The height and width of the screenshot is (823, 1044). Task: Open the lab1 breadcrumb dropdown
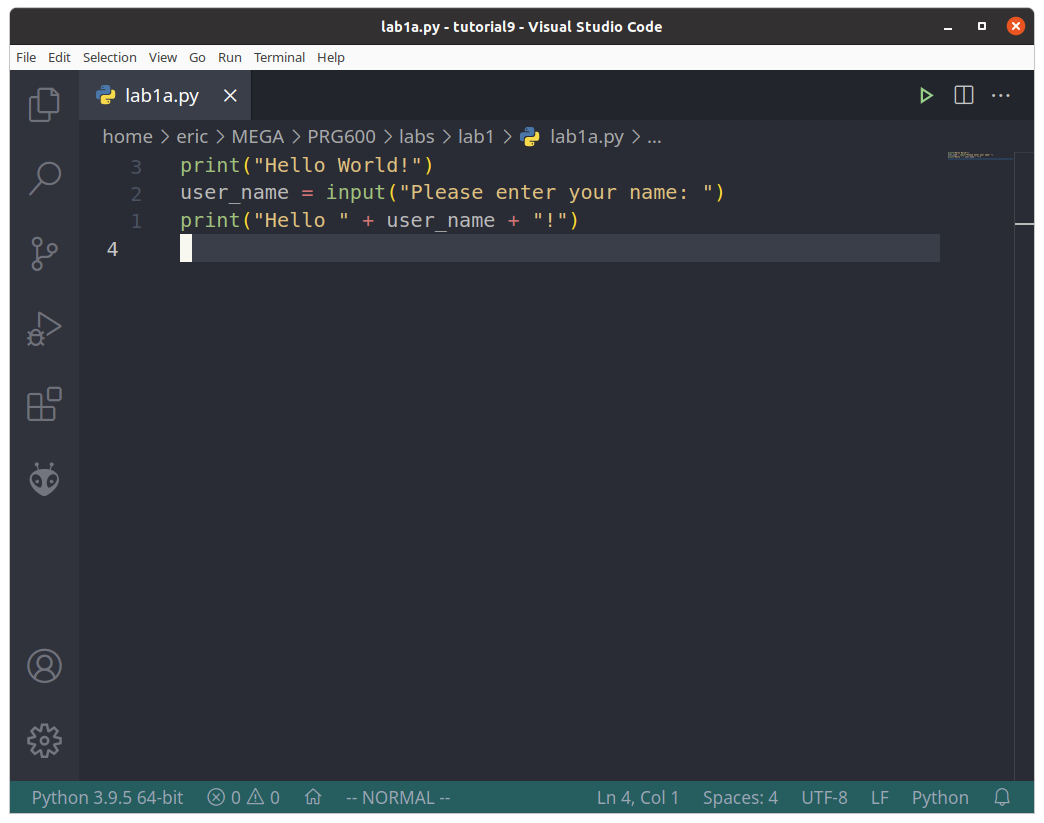(477, 137)
